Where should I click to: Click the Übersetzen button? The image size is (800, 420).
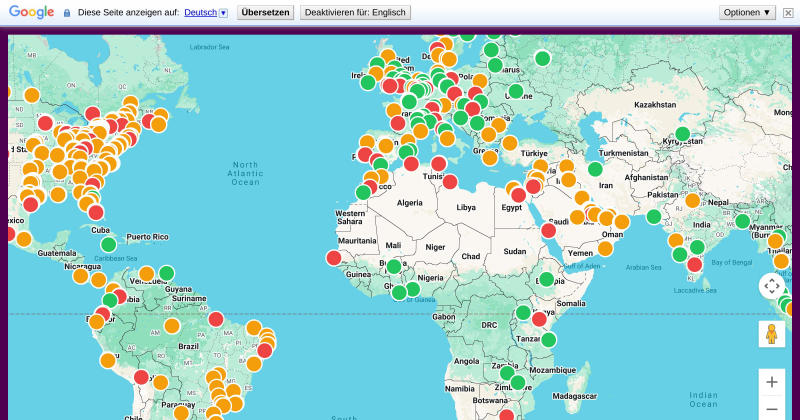[265, 12]
